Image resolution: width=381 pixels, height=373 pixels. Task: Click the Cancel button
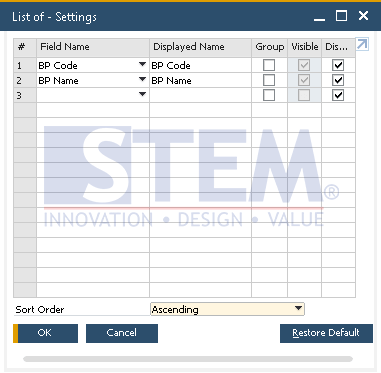[x=122, y=333]
